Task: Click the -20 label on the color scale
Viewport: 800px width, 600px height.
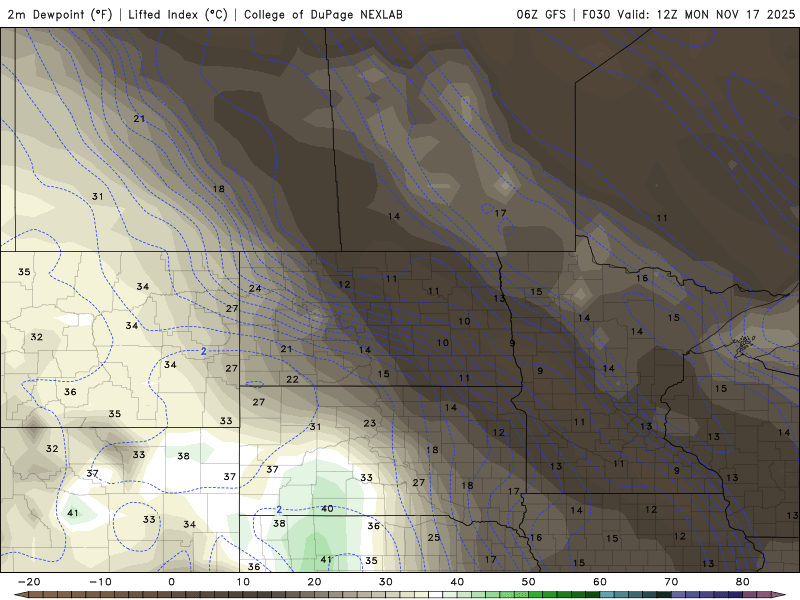Action: coord(29,582)
